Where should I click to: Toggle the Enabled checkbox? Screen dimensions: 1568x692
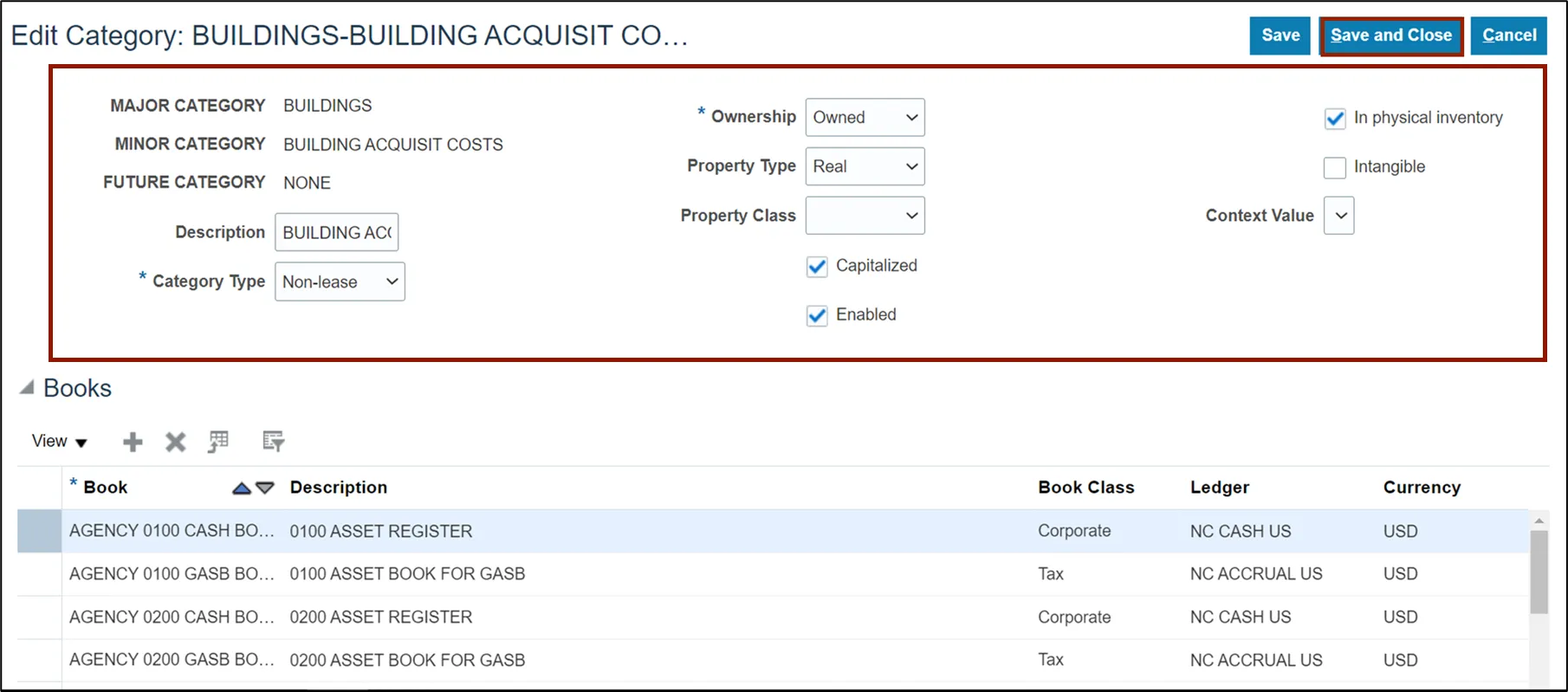coord(817,316)
